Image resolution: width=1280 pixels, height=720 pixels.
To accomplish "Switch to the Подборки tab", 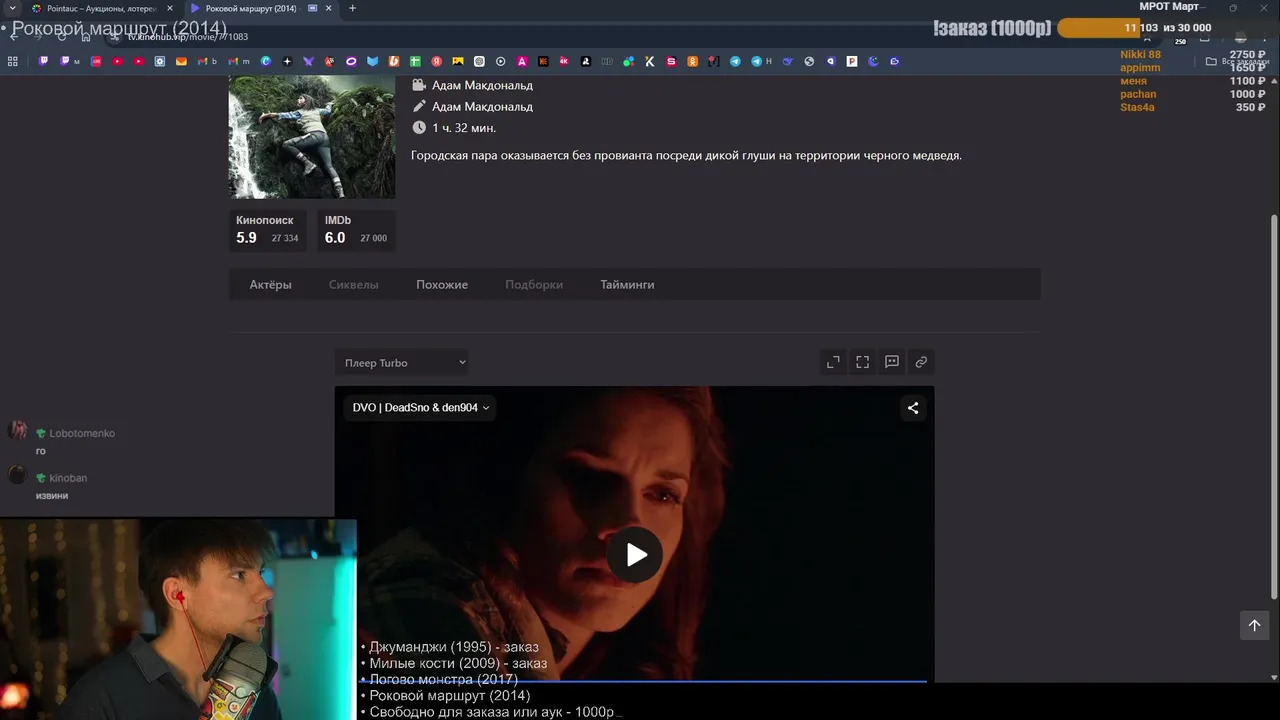I will (x=534, y=285).
